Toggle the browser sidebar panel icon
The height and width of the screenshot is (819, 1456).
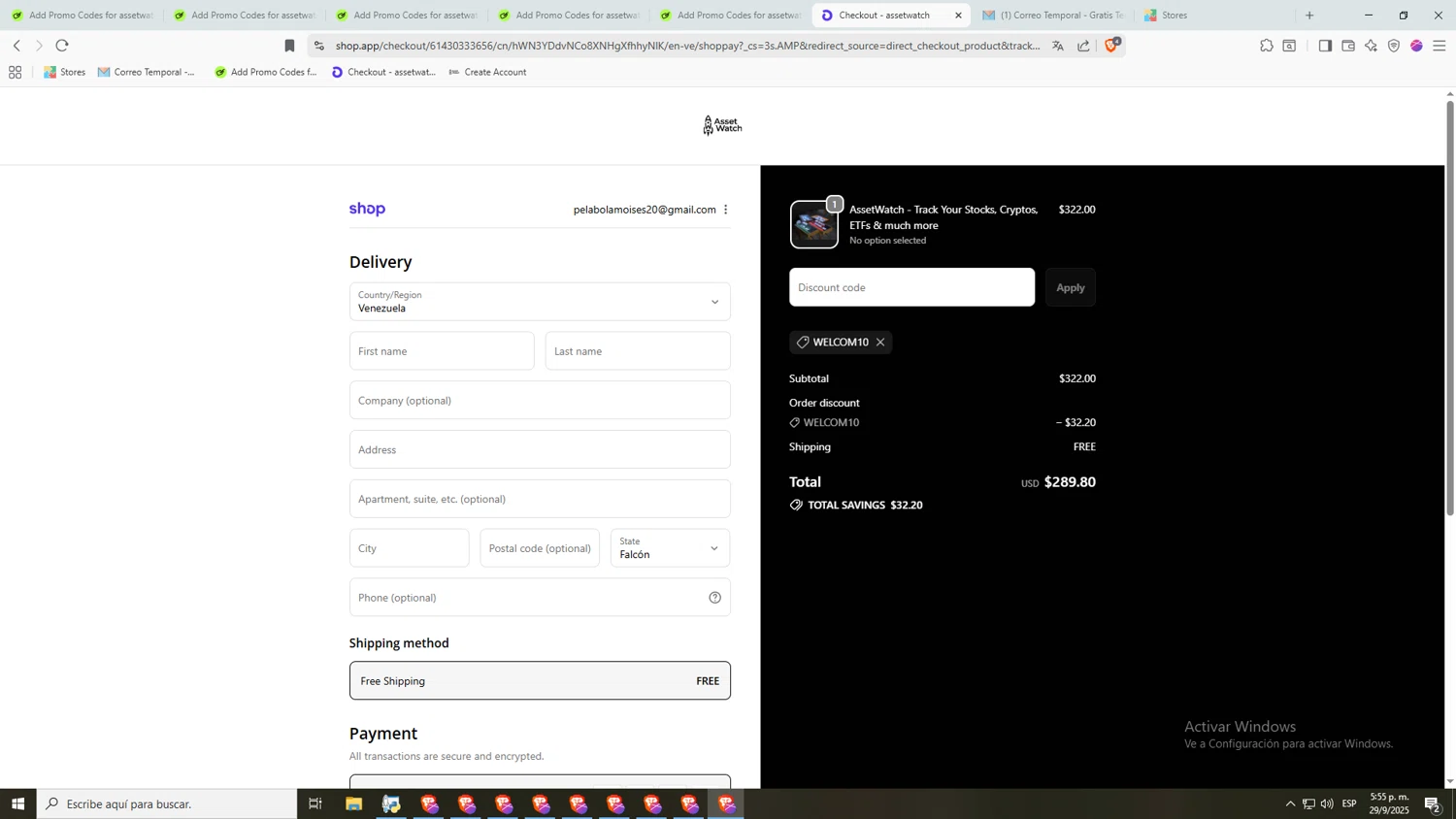tap(1325, 46)
